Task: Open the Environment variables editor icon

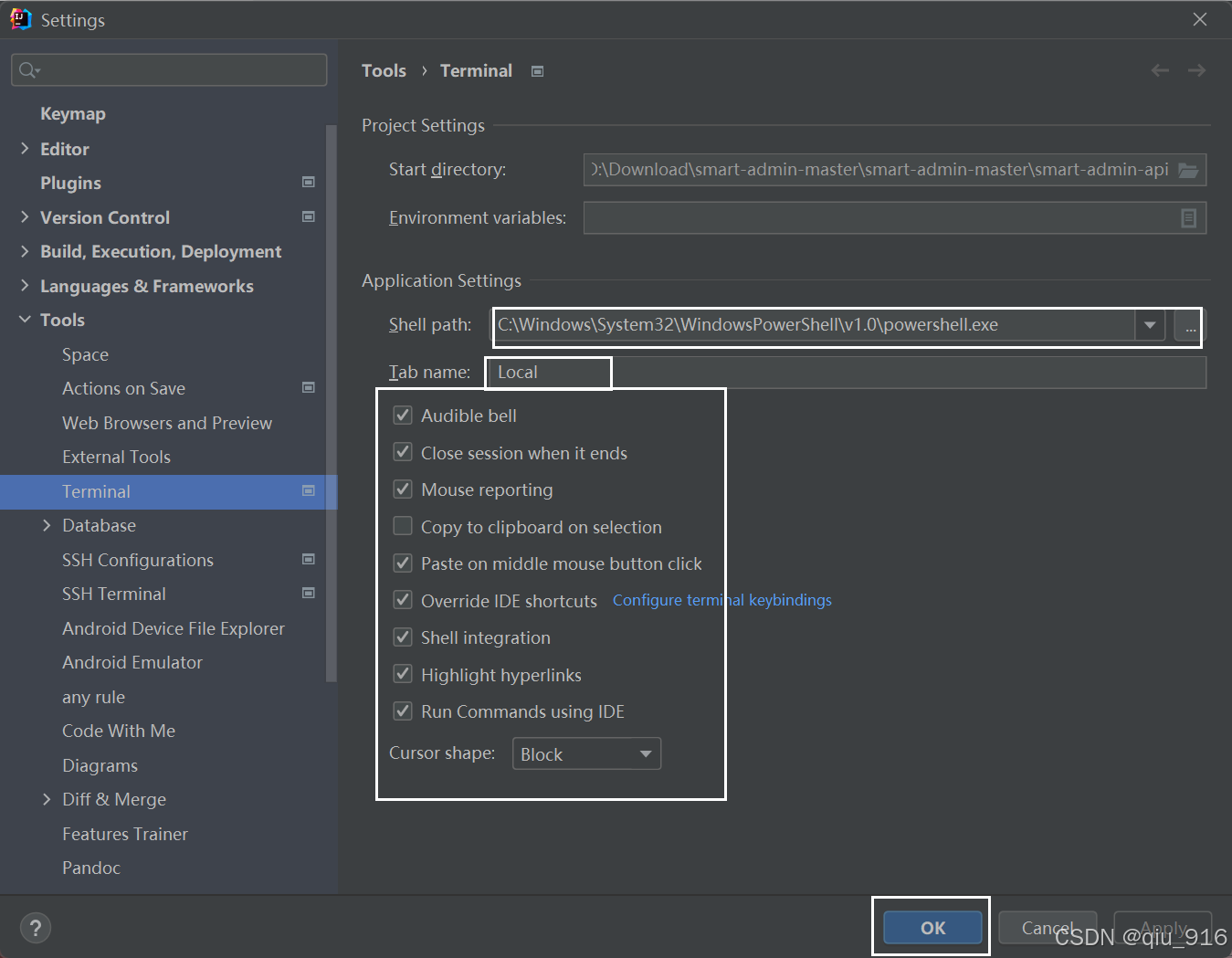Action: (1188, 217)
